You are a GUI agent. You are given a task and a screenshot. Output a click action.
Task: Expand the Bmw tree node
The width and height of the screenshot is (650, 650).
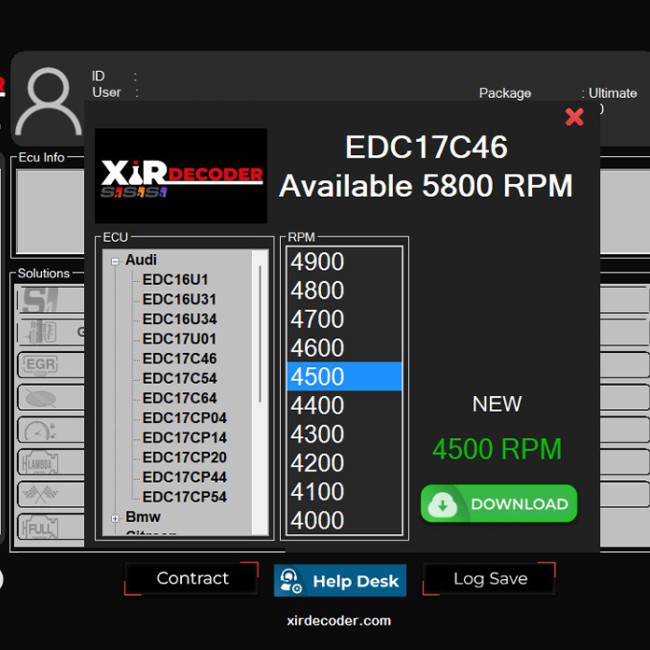tap(115, 518)
